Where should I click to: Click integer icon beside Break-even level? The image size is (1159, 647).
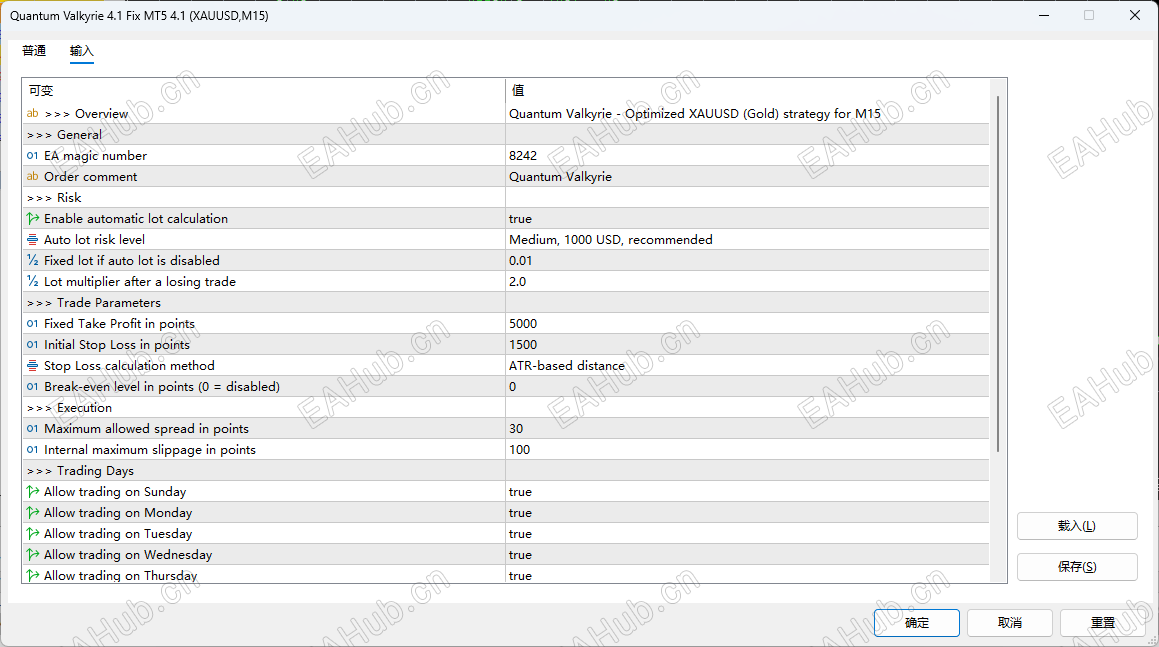coord(33,386)
